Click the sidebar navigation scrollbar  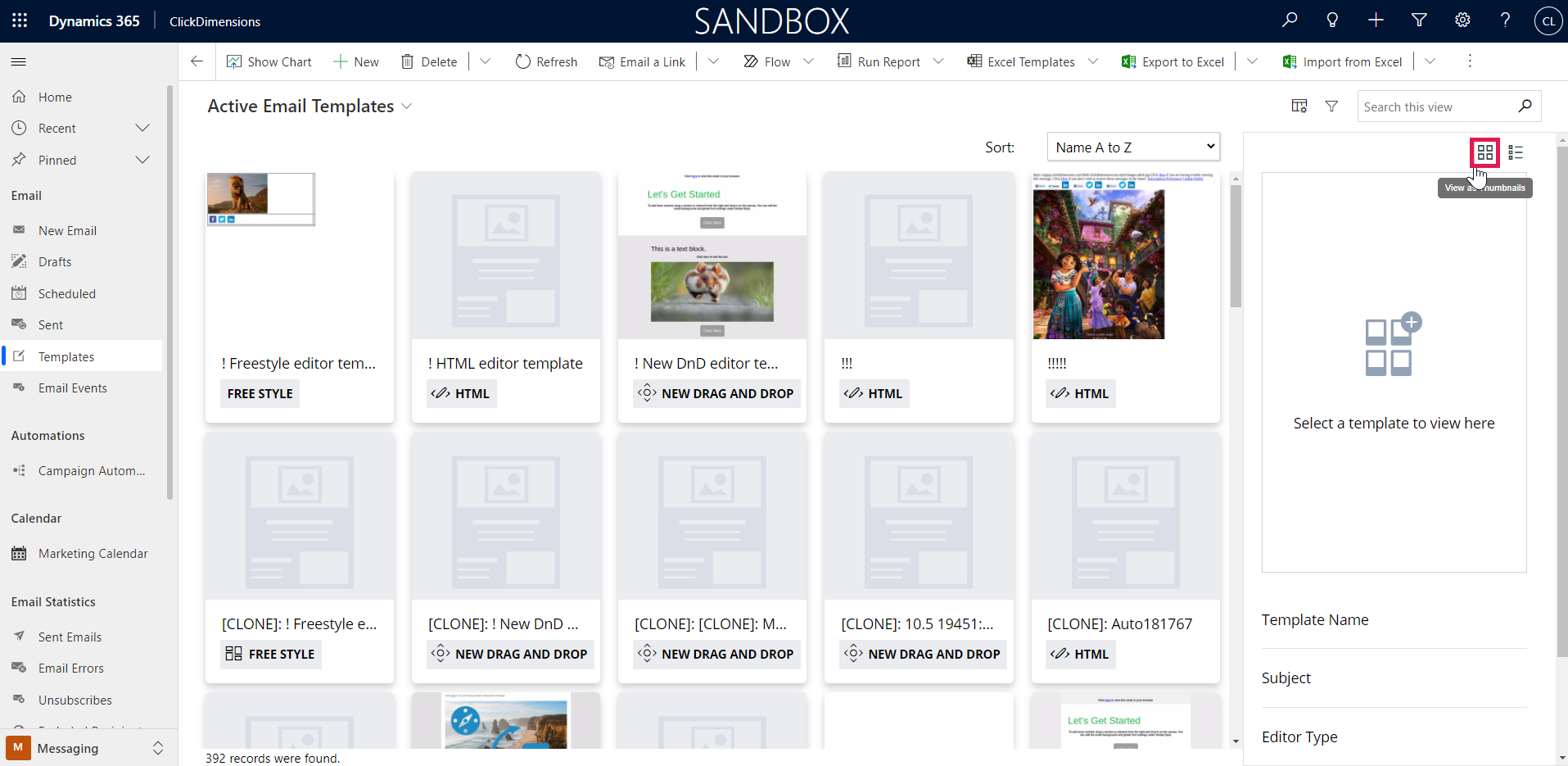click(x=170, y=292)
